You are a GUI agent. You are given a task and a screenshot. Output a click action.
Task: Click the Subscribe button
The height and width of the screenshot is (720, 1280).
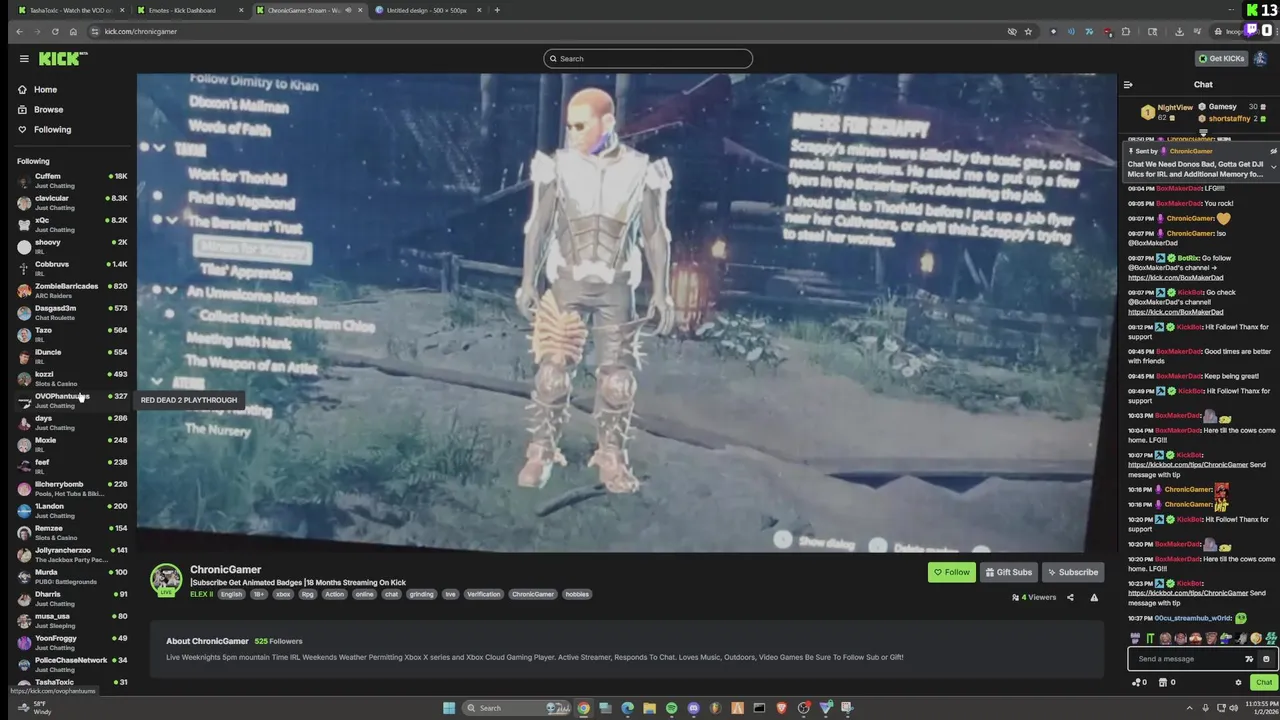[1072, 572]
